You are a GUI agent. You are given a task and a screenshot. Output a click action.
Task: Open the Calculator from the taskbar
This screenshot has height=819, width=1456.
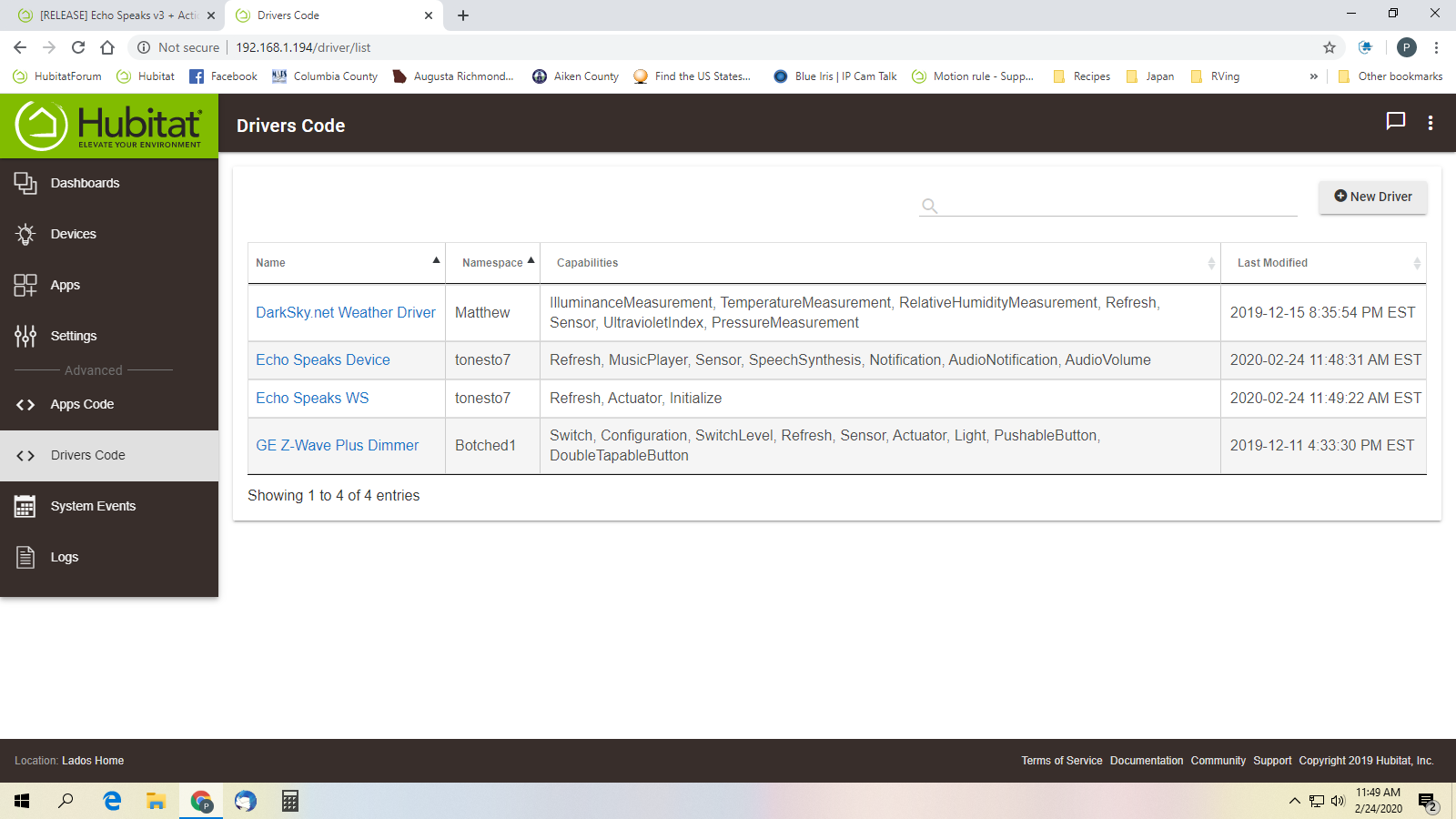[289, 801]
